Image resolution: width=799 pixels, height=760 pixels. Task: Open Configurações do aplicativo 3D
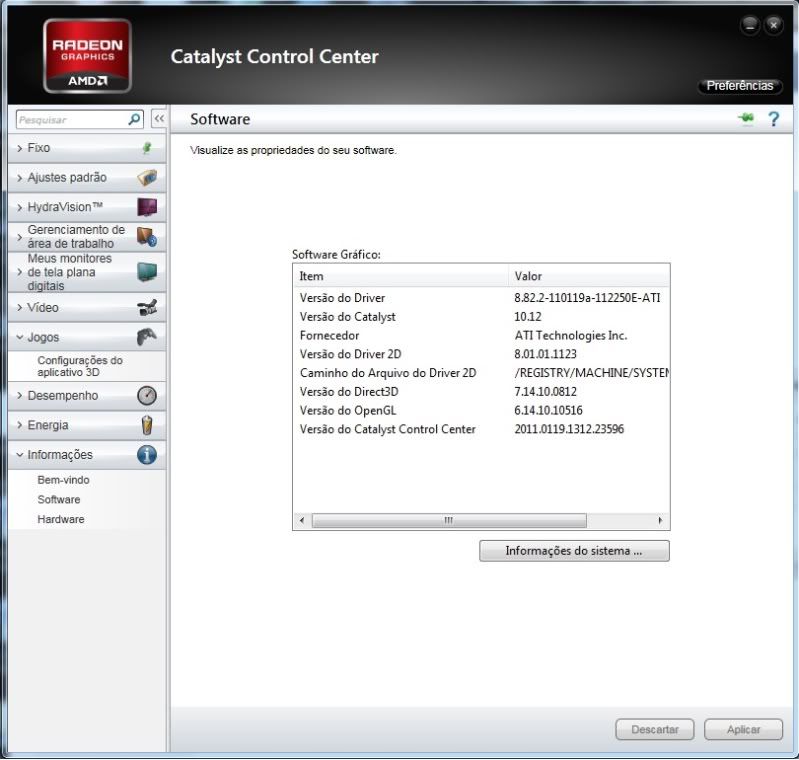point(79,366)
